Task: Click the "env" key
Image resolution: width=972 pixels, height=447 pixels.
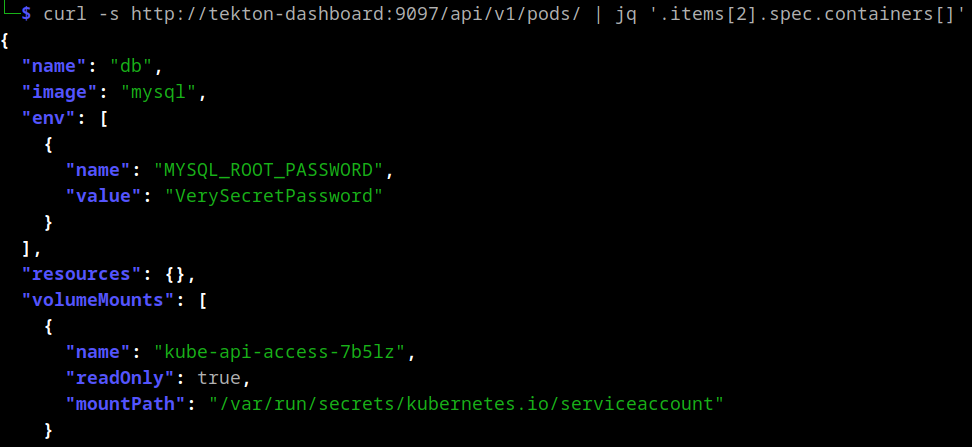Action: pyautogui.click(x=49, y=118)
